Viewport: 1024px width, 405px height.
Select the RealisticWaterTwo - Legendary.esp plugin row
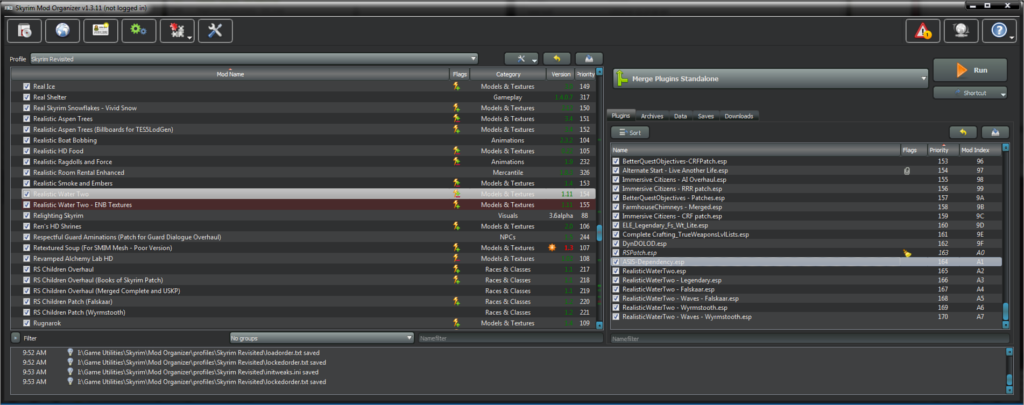[806, 280]
